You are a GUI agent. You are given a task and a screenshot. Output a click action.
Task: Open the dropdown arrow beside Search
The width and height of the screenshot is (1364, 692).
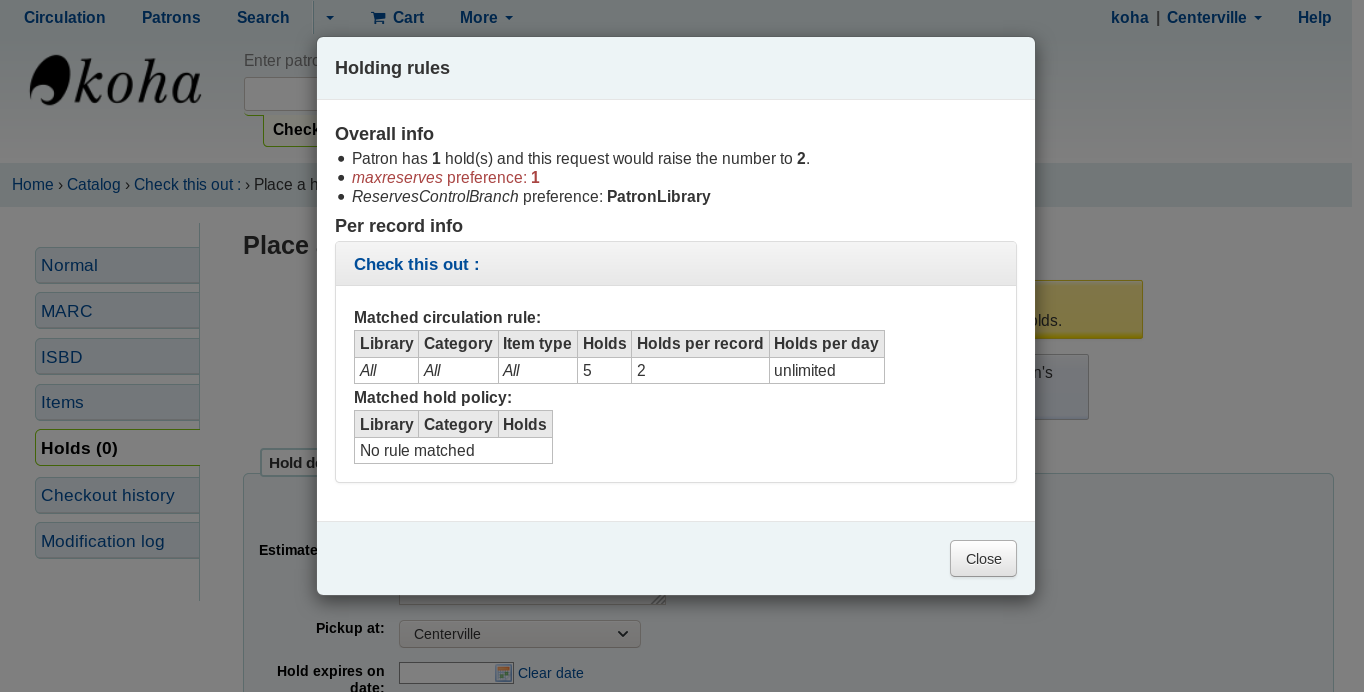tap(330, 18)
